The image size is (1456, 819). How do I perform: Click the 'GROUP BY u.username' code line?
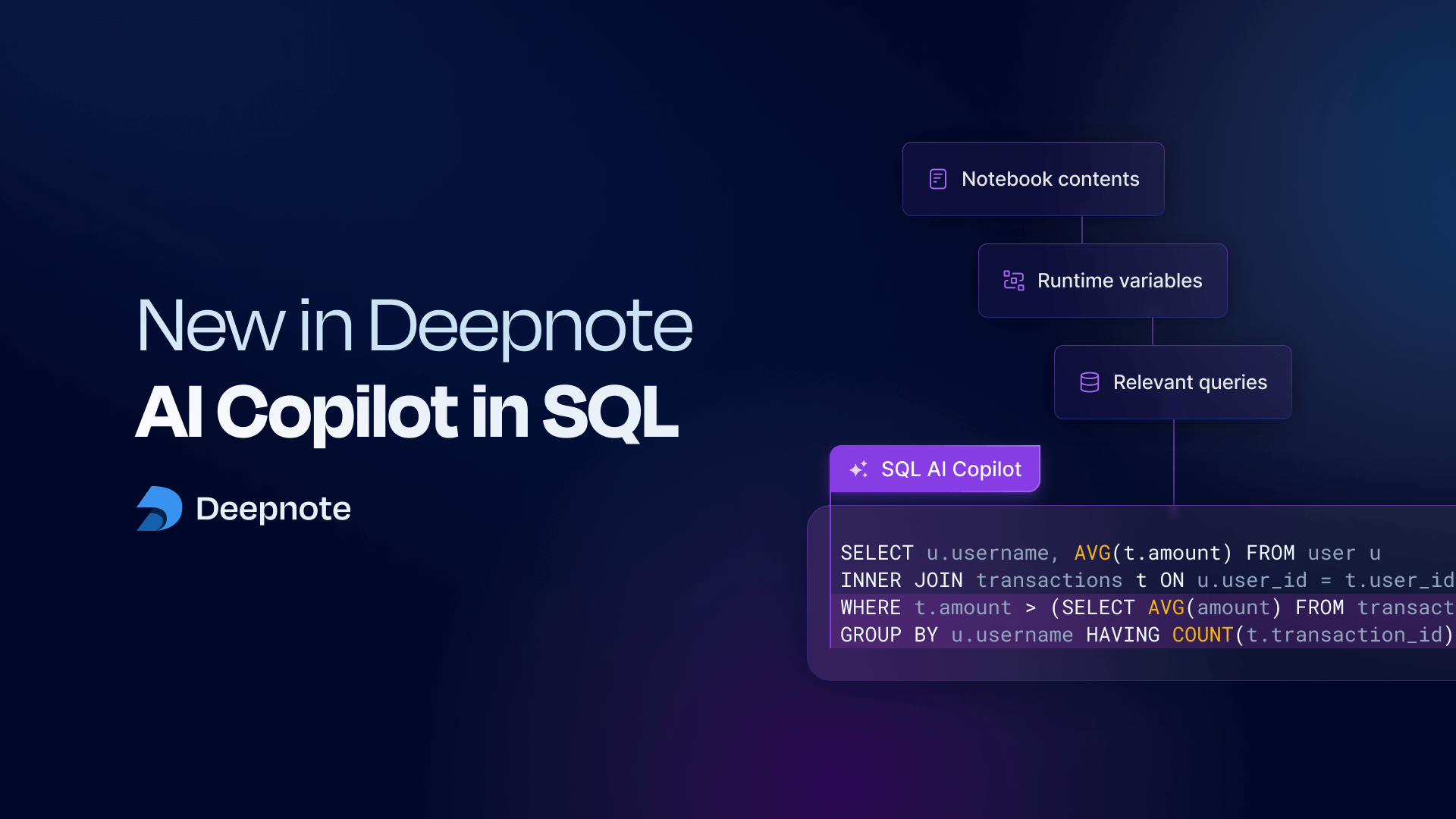click(1147, 635)
